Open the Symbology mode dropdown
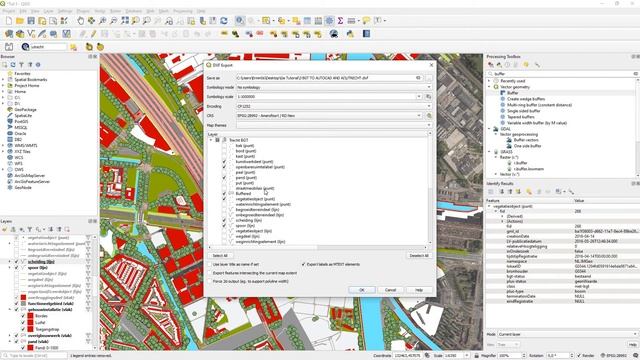 tap(334, 87)
